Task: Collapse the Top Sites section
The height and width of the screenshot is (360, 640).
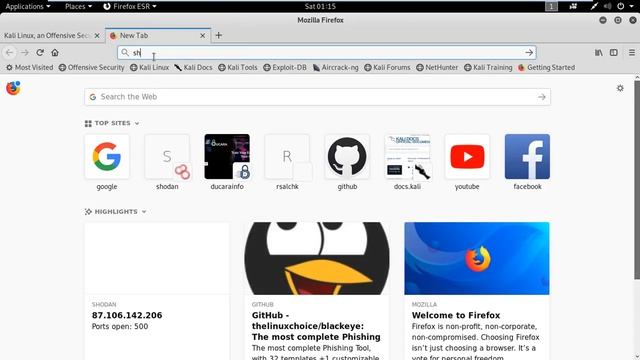Action: click(x=137, y=123)
